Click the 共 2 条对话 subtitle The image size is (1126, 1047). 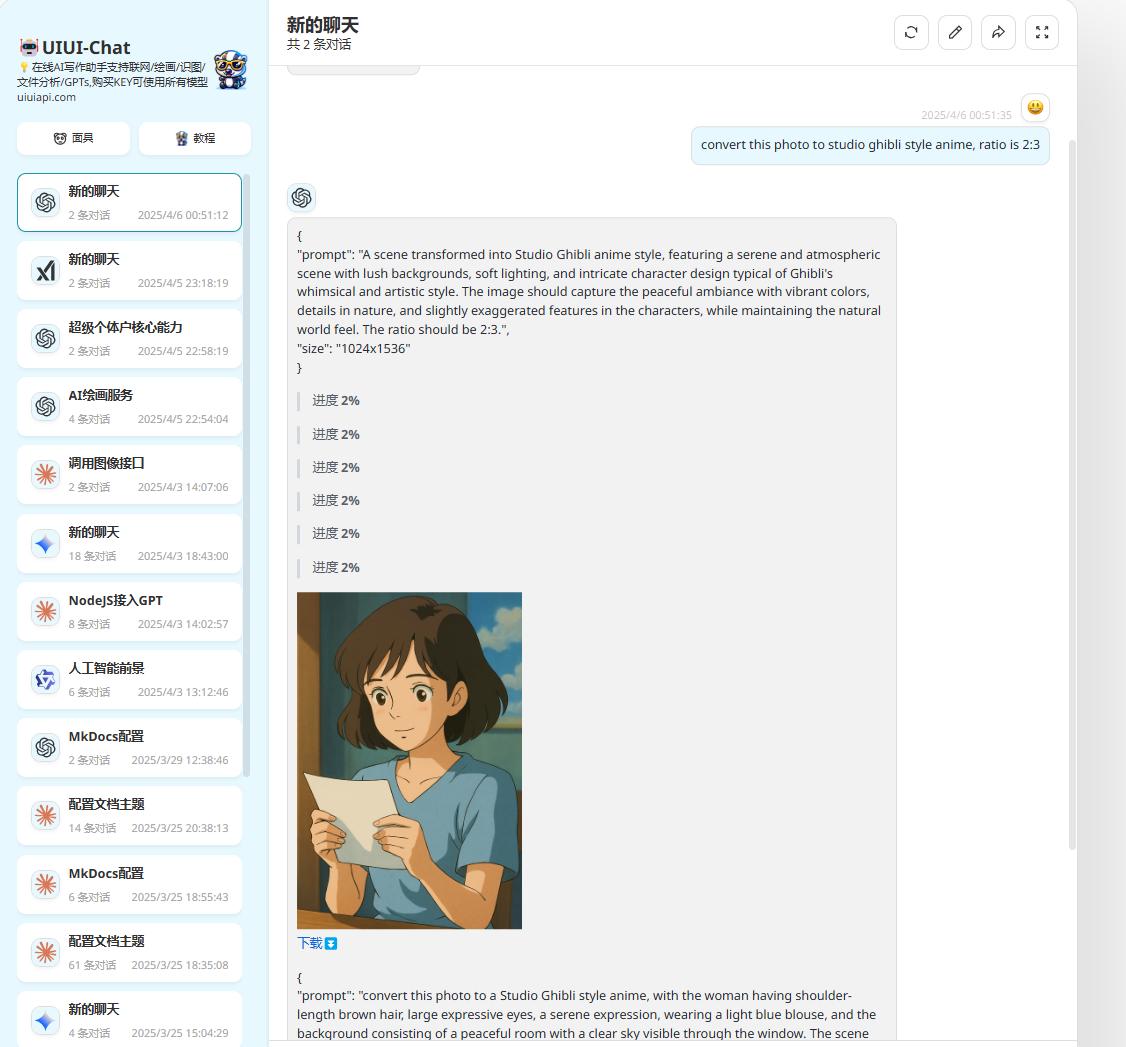319,45
